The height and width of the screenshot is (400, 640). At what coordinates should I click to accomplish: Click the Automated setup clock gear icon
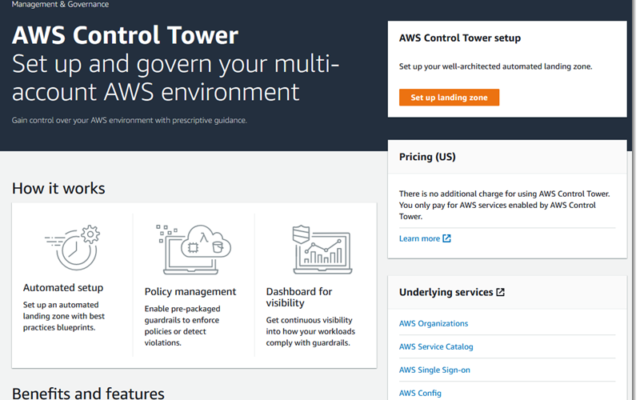coord(73,247)
